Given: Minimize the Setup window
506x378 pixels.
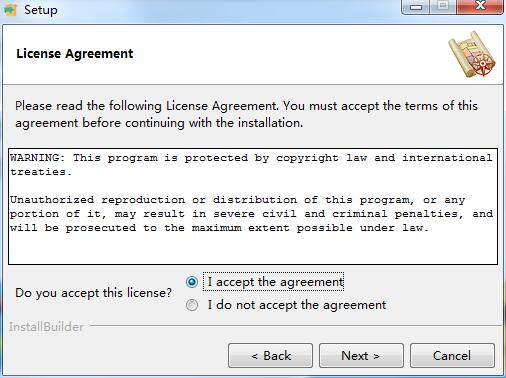Looking at the screenshot, I should 416,7.
